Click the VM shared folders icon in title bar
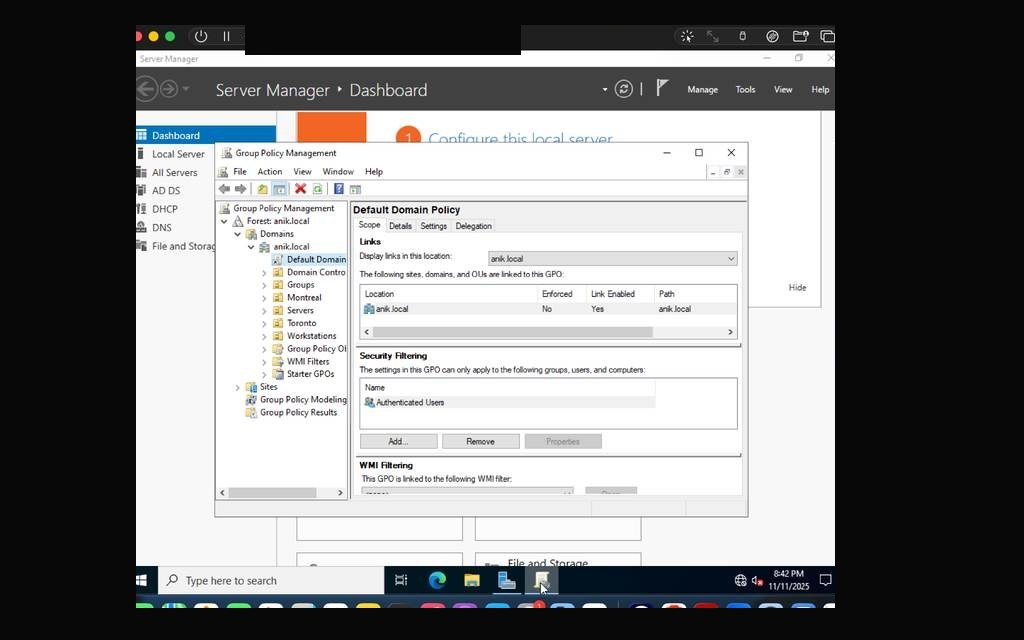 [801, 37]
